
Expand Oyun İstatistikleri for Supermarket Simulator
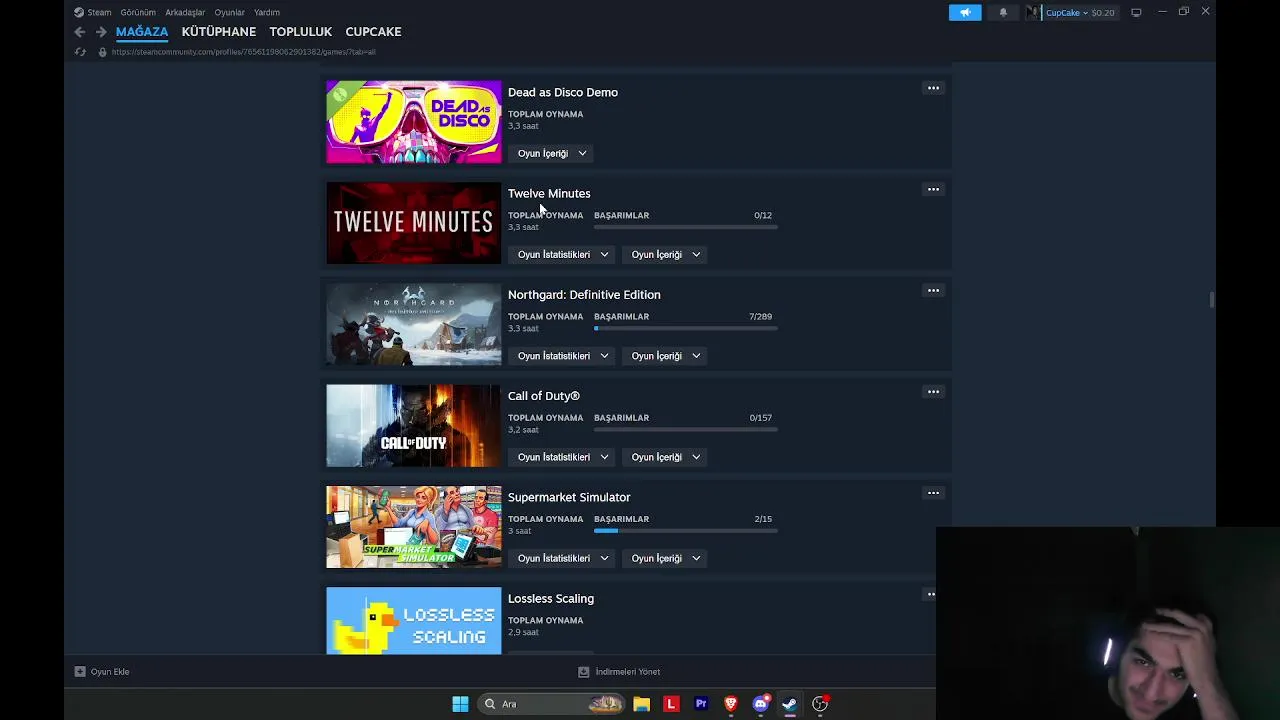[563, 558]
